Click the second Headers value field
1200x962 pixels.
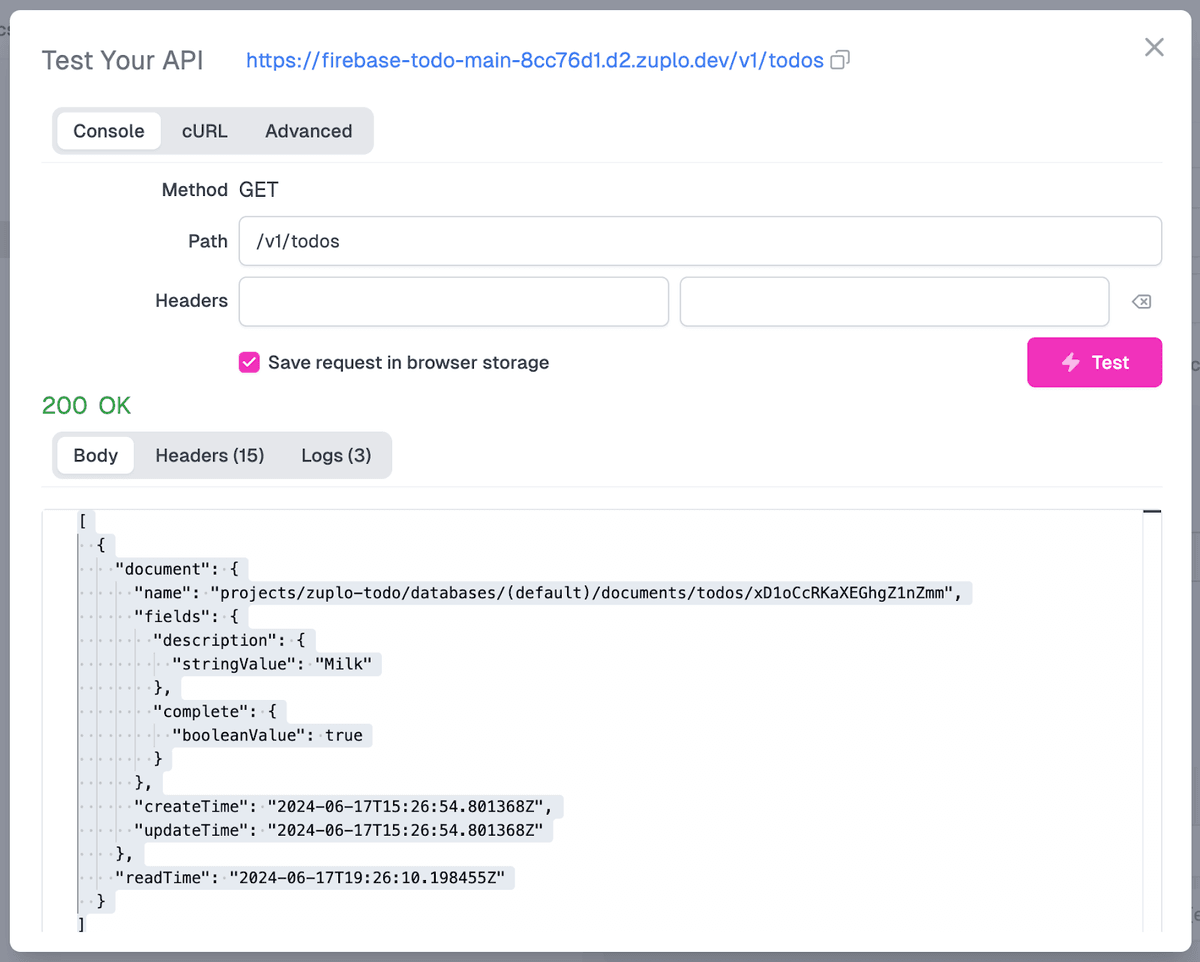894,301
